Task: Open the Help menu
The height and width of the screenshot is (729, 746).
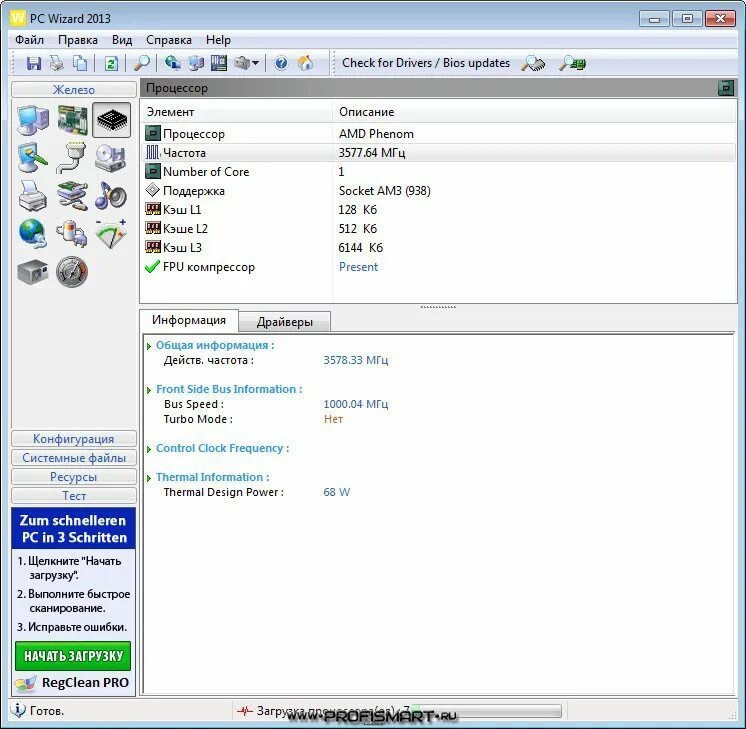Action: (218, 40)
